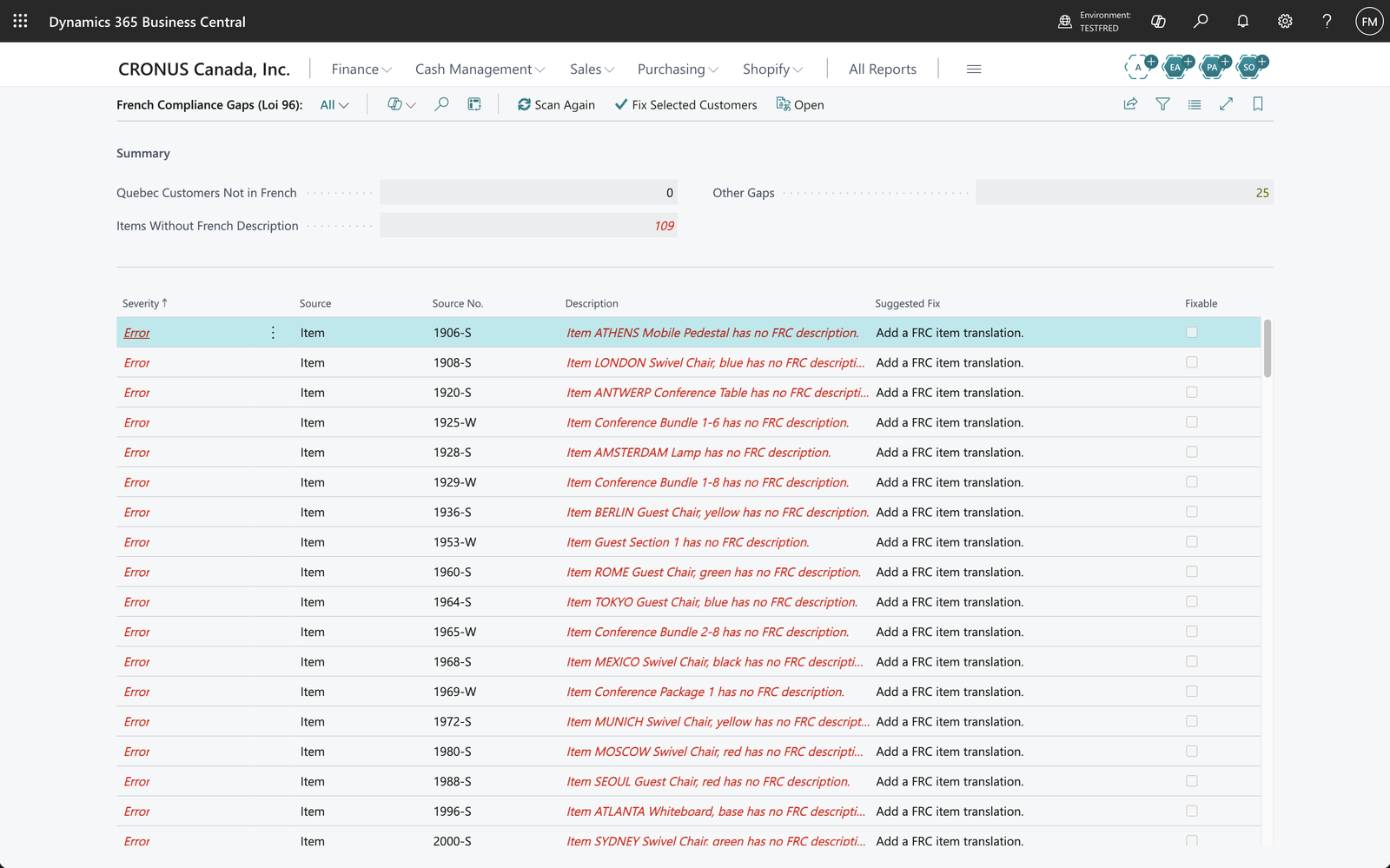Bookmark this page
Viewport: 1390px width, 868px height.
pyautogui.click(x=1258, y=104)
